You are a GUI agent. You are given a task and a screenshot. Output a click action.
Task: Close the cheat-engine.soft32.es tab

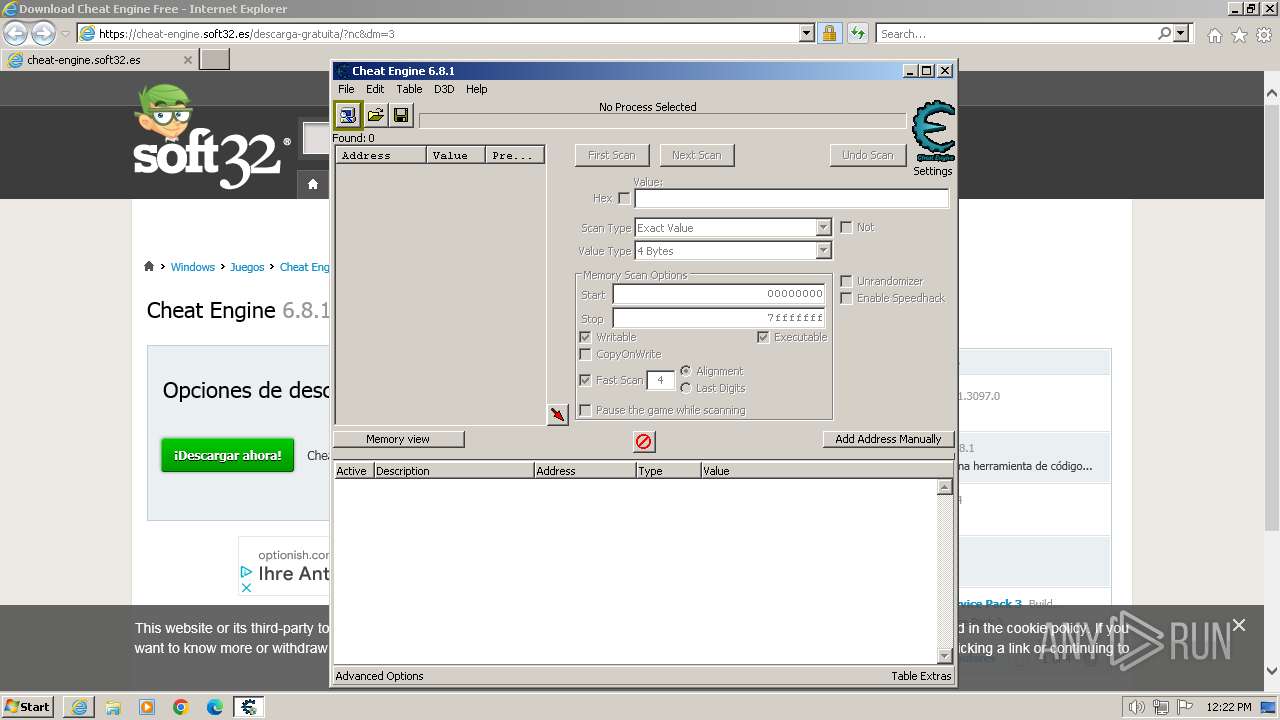[x=187, y=60]
